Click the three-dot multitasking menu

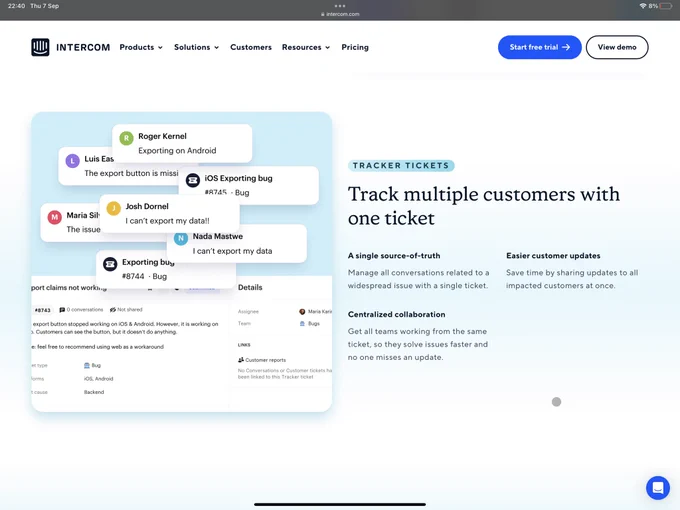coord(340,6)
